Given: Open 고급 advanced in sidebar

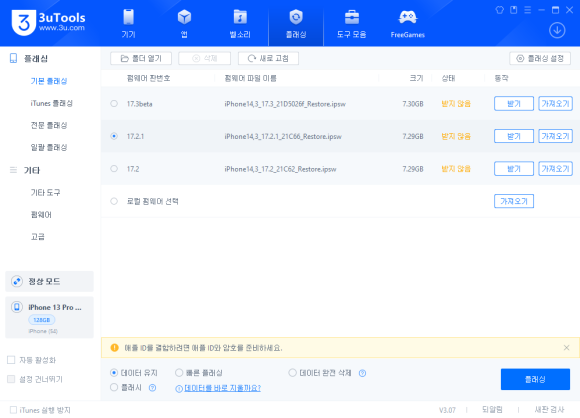Looking at the screenshot, I should pos(37,237).
